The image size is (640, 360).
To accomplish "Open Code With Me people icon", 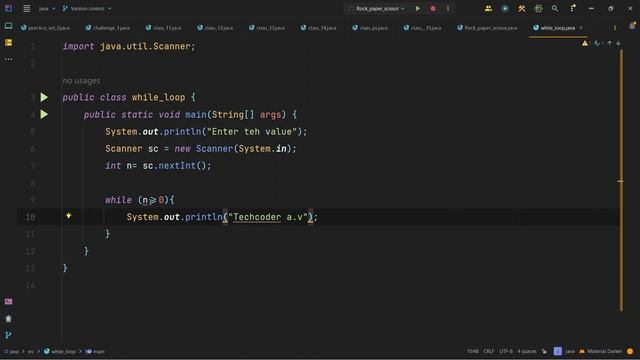I will [x=488, y=8].
